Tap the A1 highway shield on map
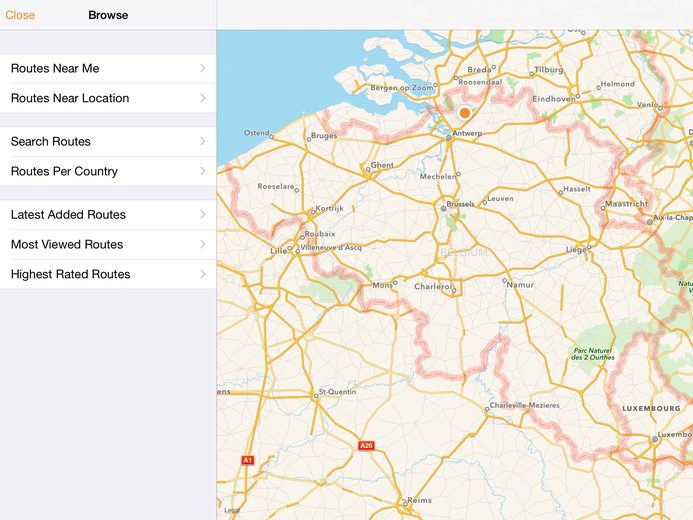 pos(248,460)
